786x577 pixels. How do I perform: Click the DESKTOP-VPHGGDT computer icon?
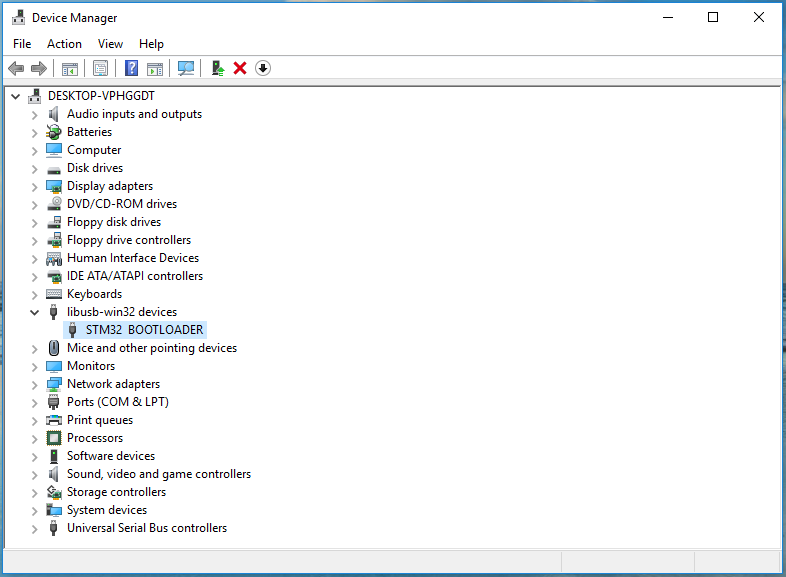[x=35, y=96]
